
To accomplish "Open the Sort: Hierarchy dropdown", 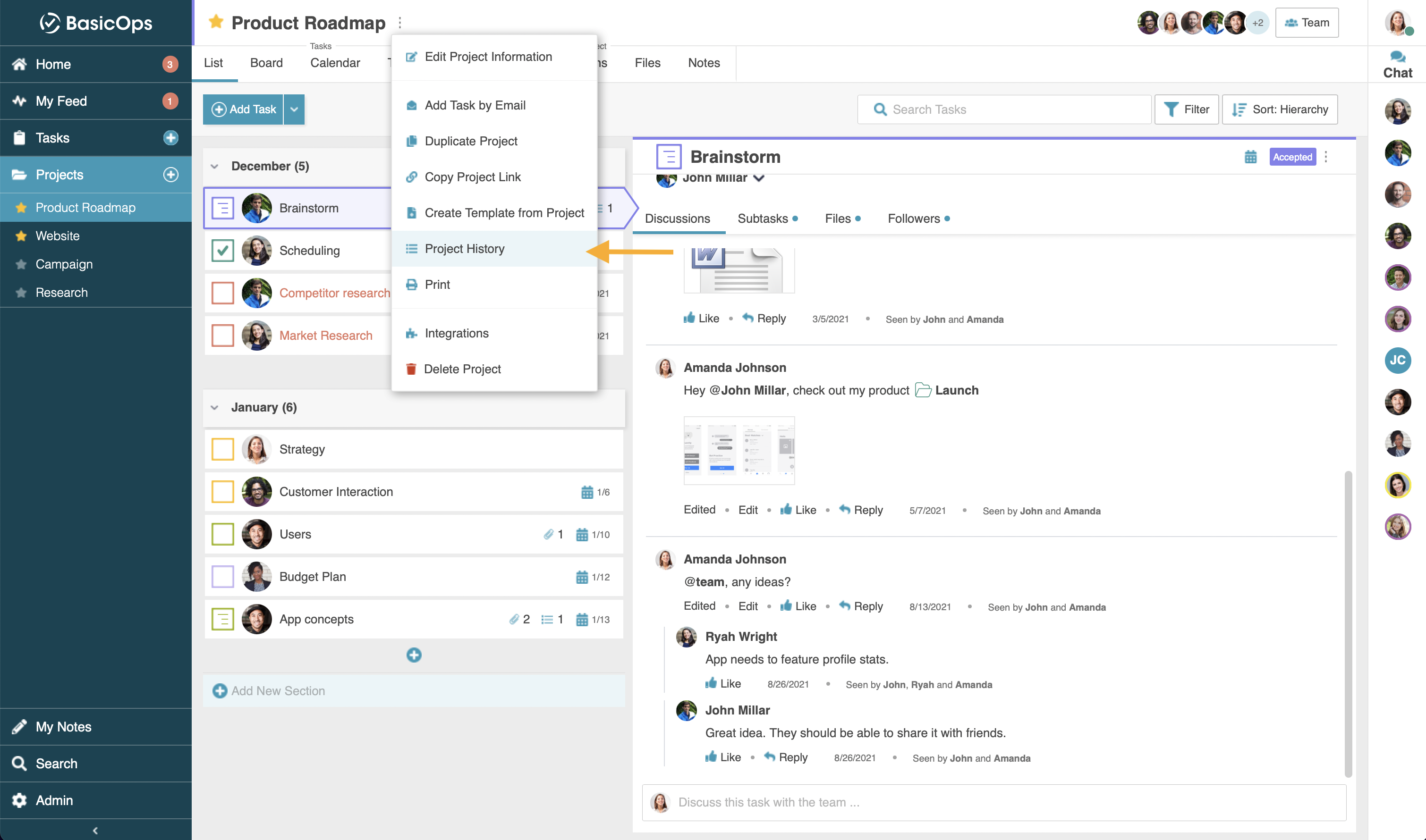I will pyautogui.click(x=1279, y=109).
